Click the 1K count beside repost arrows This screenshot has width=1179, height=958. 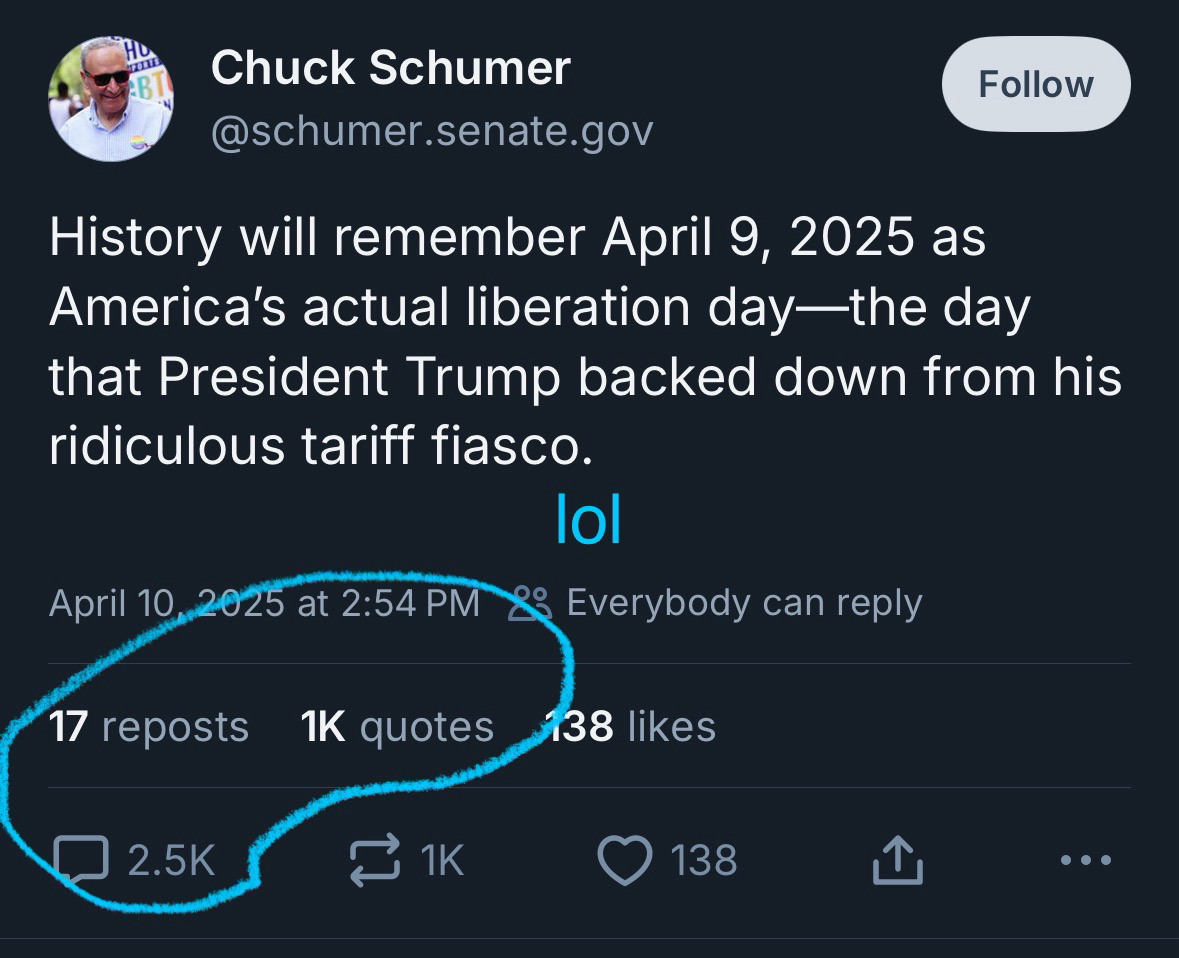point(442,860)
